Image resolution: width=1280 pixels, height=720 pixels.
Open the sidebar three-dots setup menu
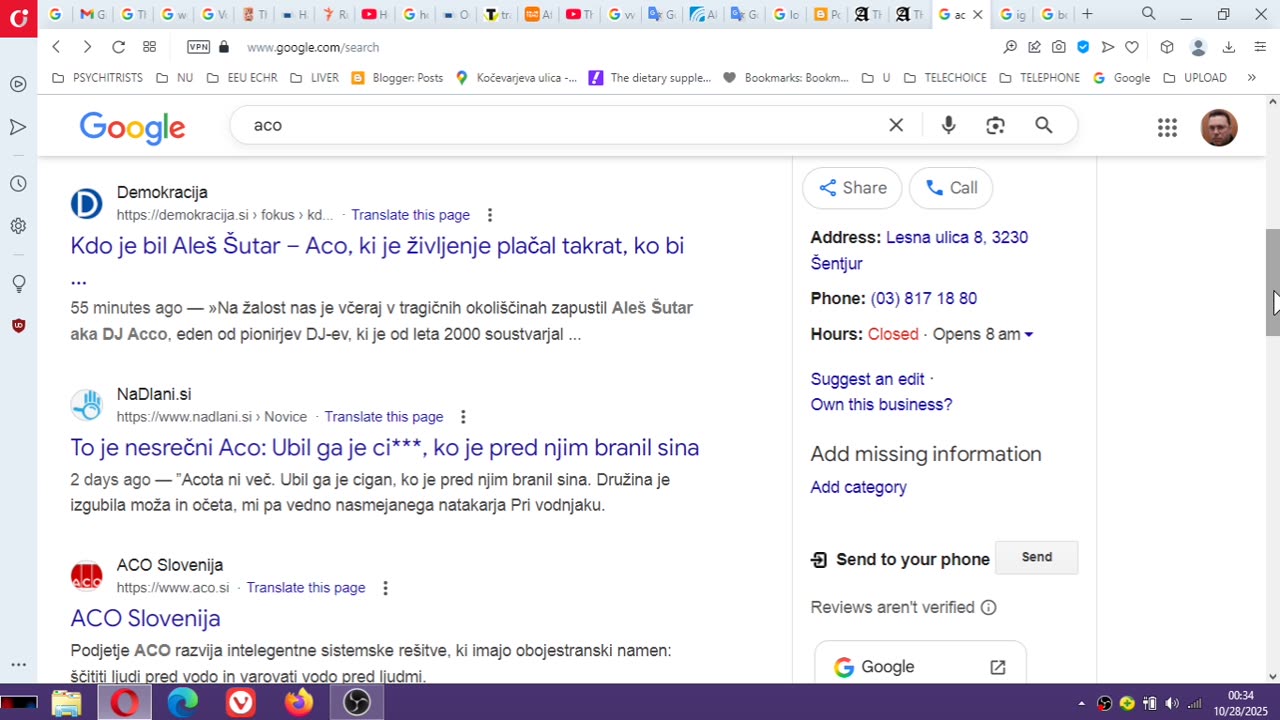pos(18,664)
